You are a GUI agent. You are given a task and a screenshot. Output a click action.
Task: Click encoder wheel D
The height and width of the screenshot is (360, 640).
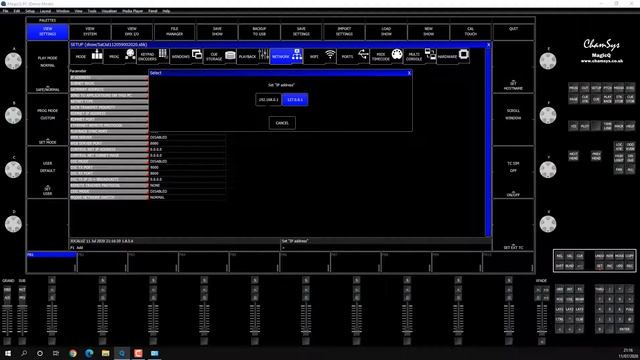click(13, 224)
